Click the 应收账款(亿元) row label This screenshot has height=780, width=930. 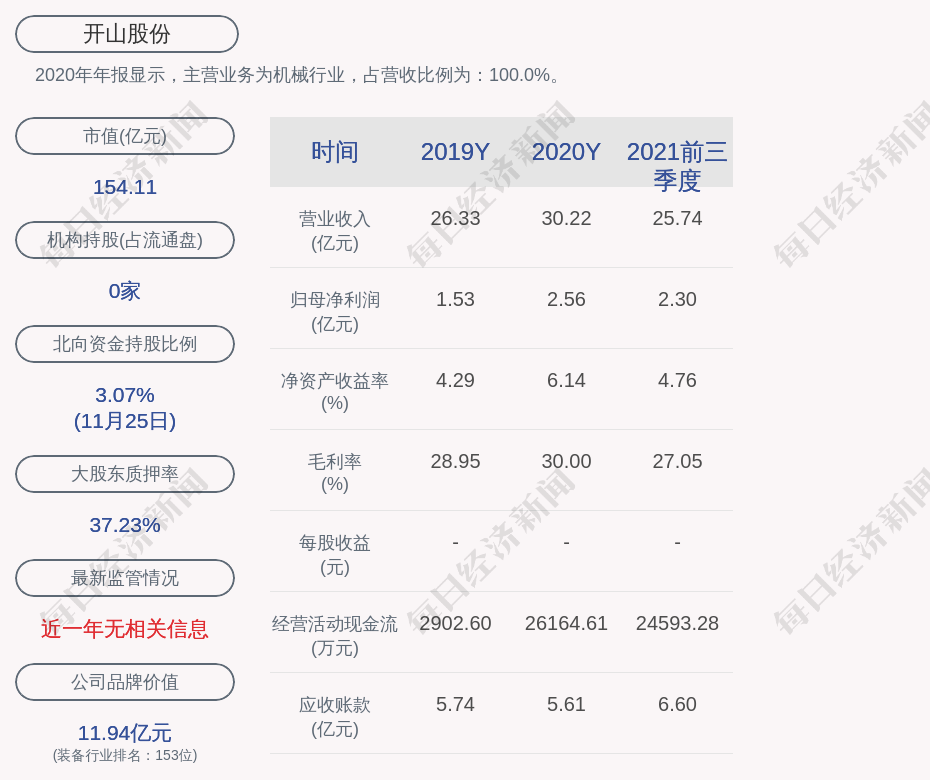335,717
